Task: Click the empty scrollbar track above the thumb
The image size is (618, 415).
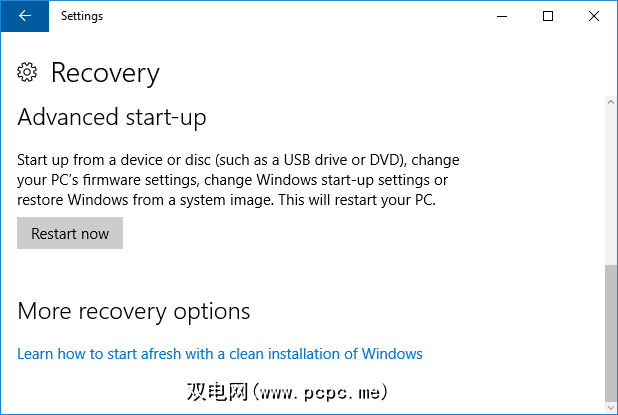Action: coord(610,180)
